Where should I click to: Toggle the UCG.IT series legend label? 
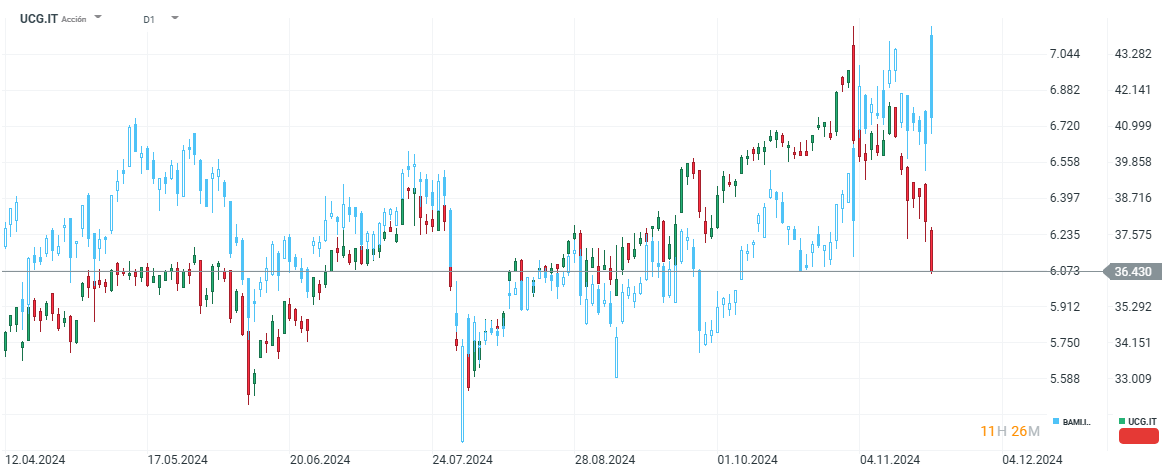[1142, 421]
